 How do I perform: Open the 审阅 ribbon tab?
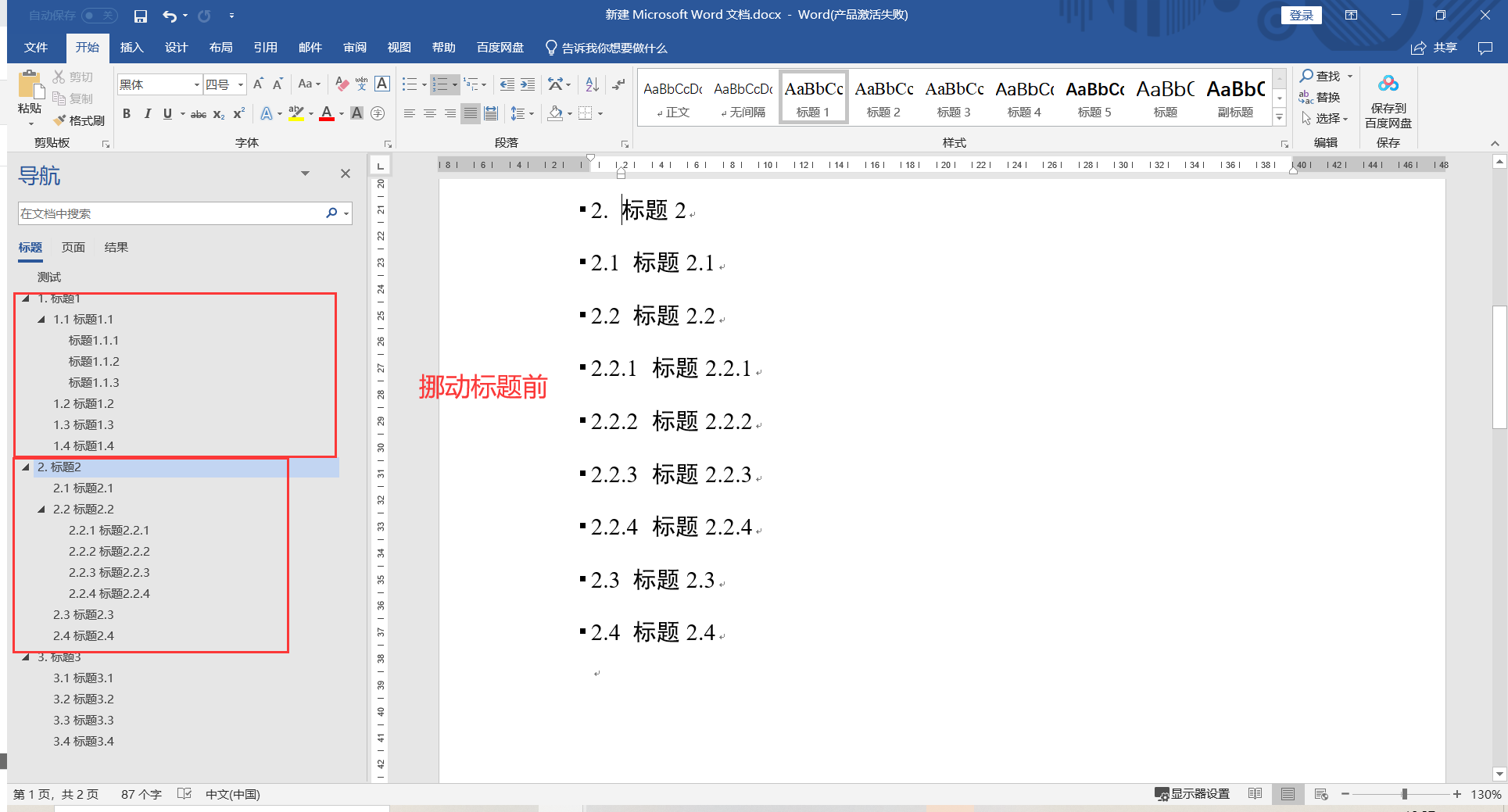(x=355, y=48)
